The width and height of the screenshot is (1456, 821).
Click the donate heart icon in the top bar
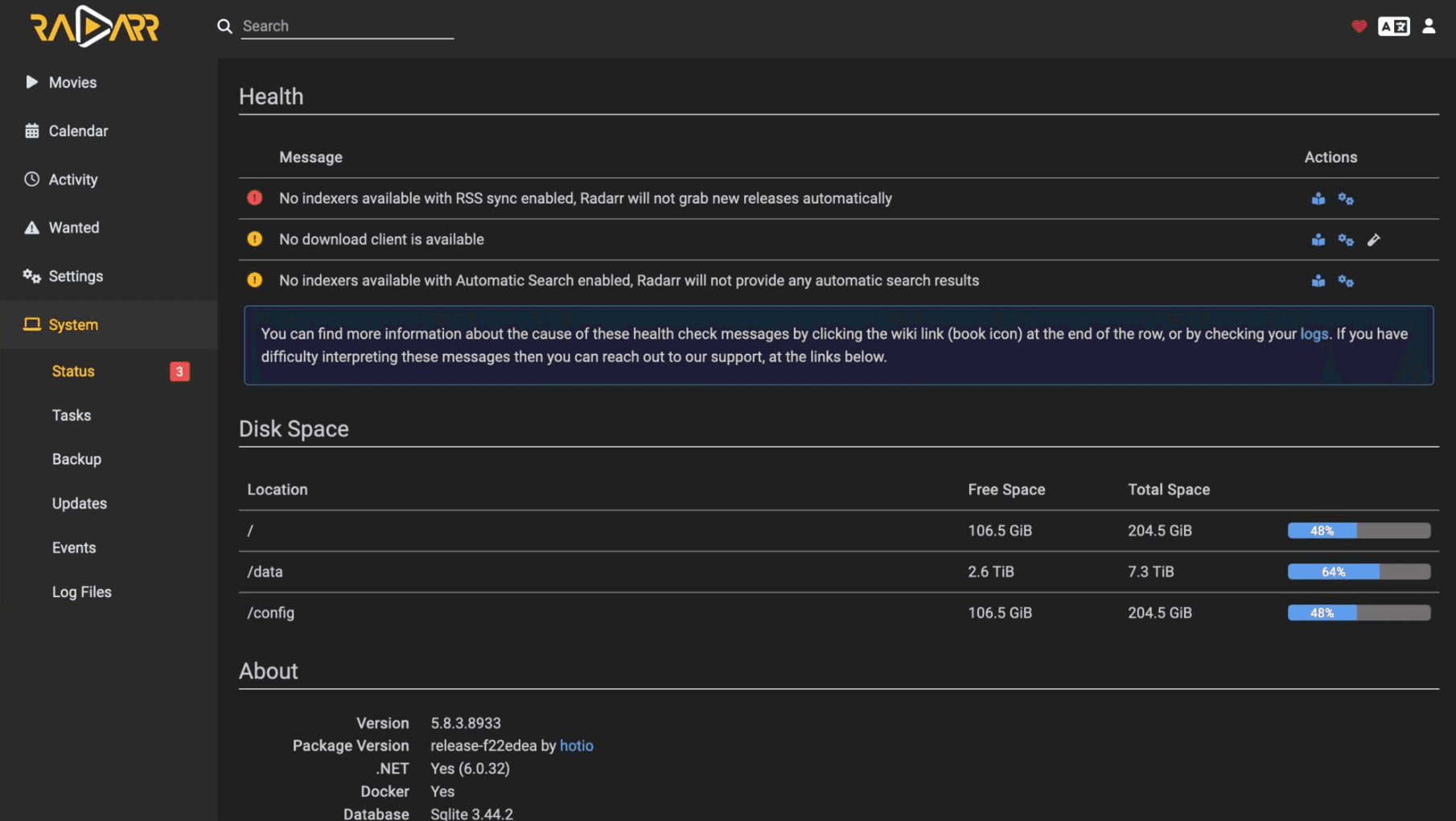click(1358, 26)
